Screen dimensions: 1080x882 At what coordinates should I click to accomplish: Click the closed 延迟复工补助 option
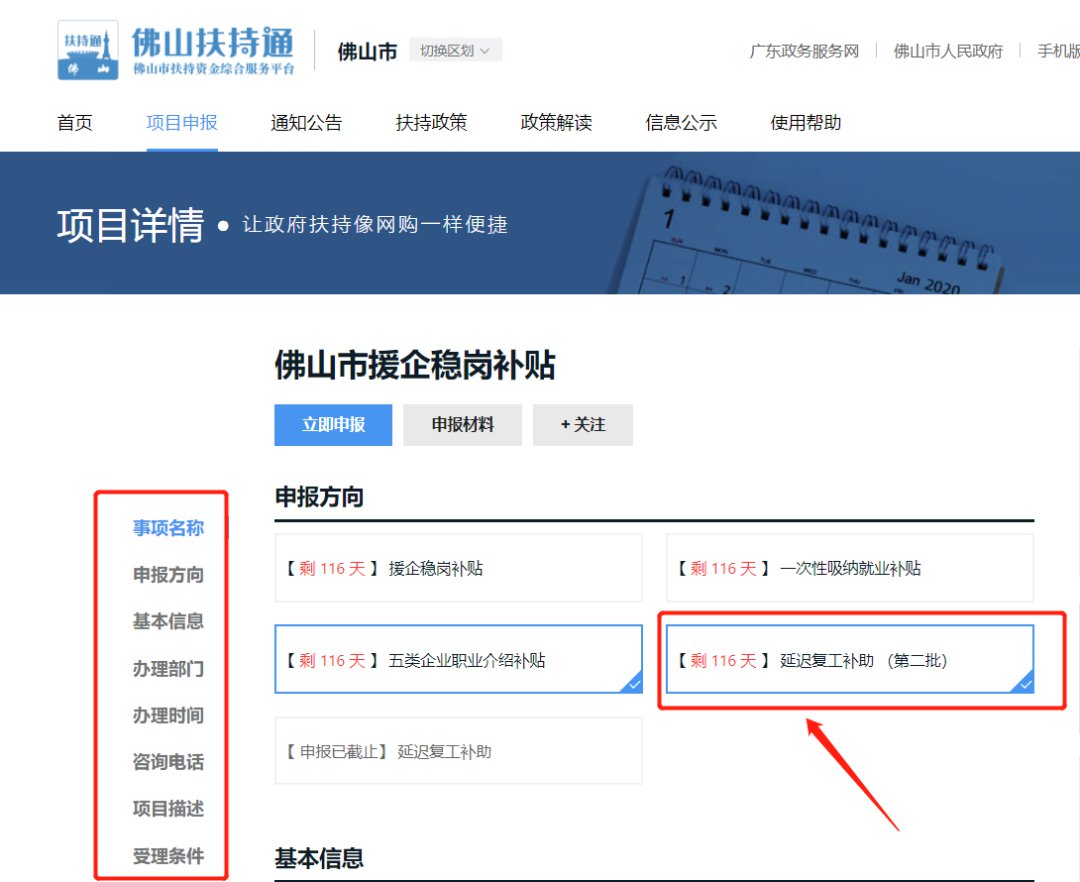(x=458, y=752)
